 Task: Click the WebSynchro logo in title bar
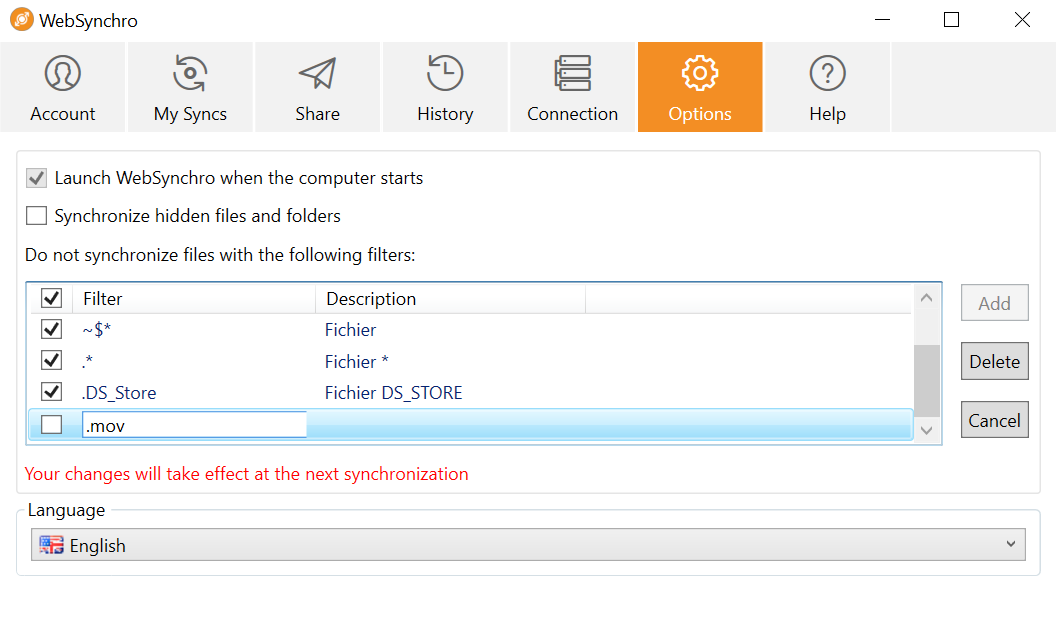click(22, 20)
